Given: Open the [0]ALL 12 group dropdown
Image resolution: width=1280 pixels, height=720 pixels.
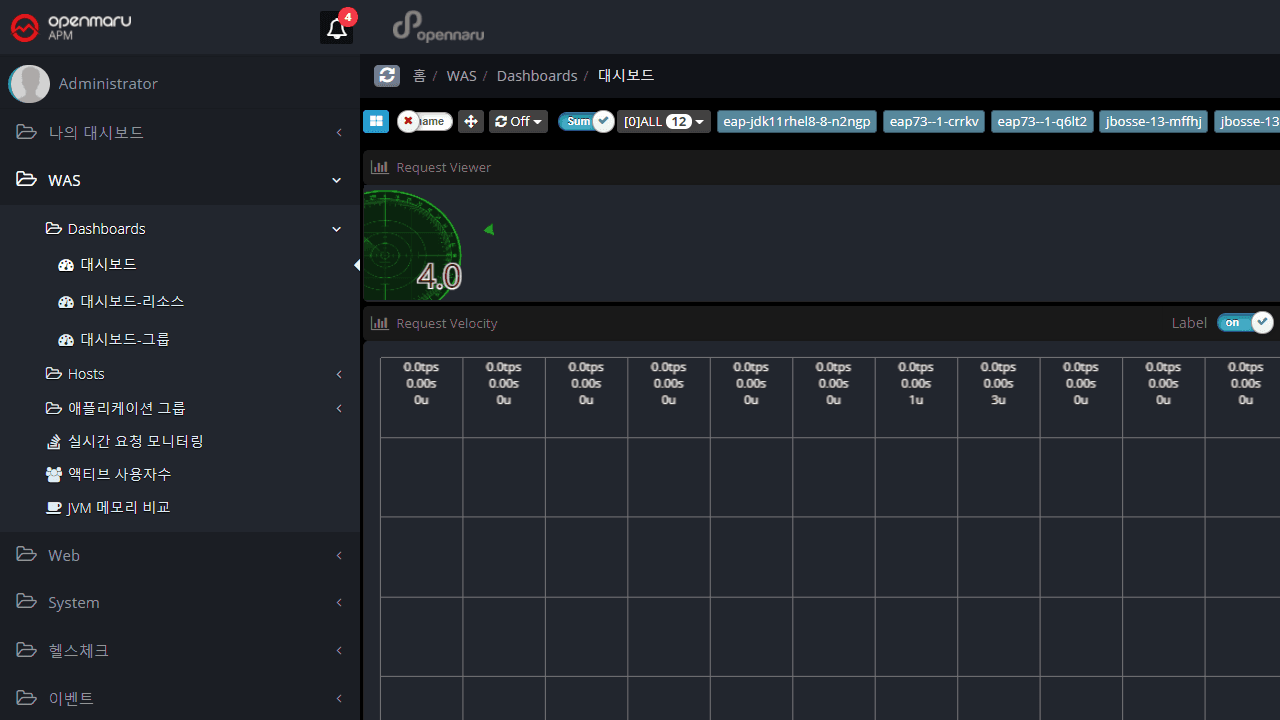Looking at the screenshot, I should [663, 121].
